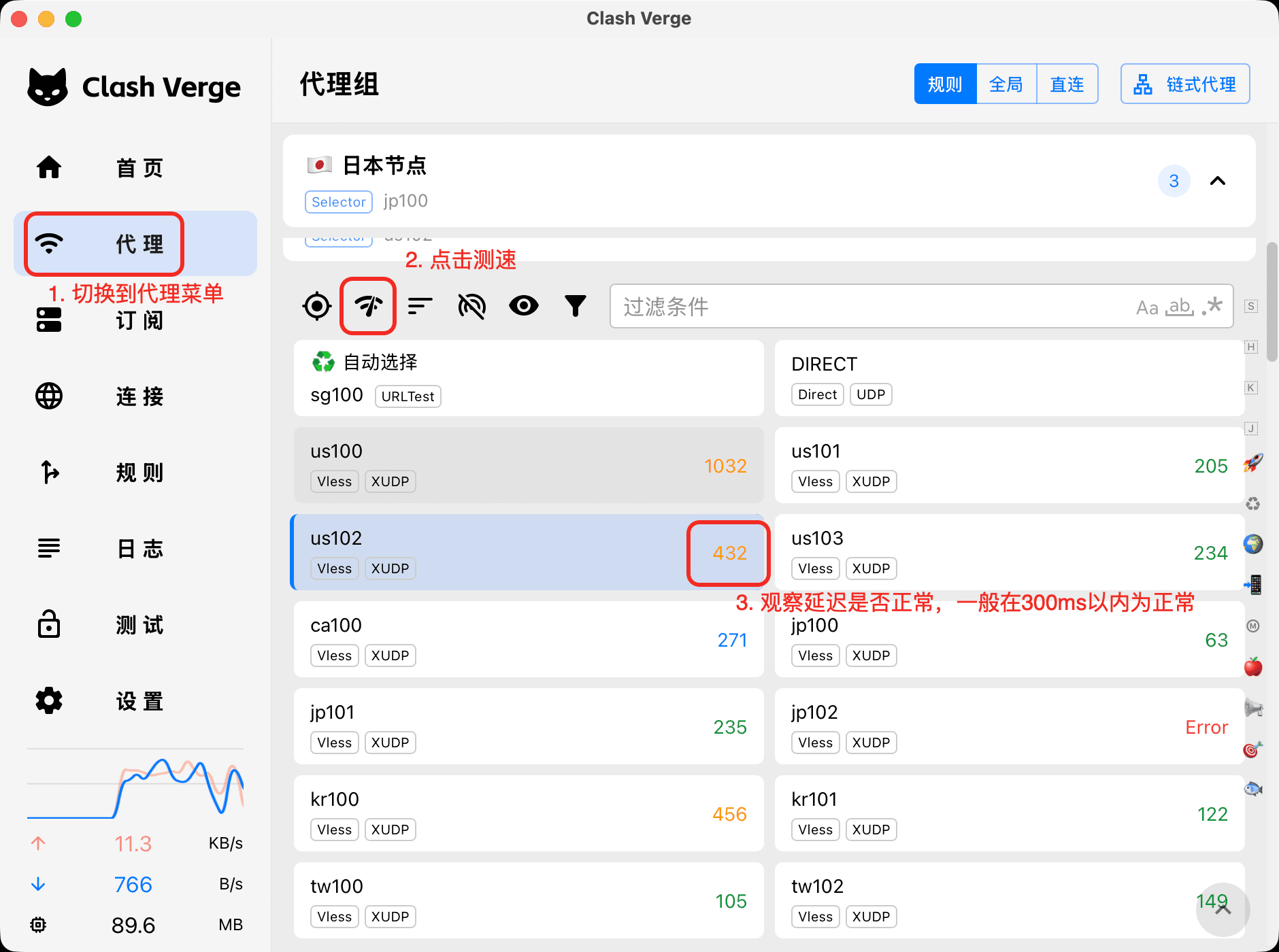The height and width of the screenshot is (952, 1279).
Task: Open the 首页 home page
Action: pos(135,167)
